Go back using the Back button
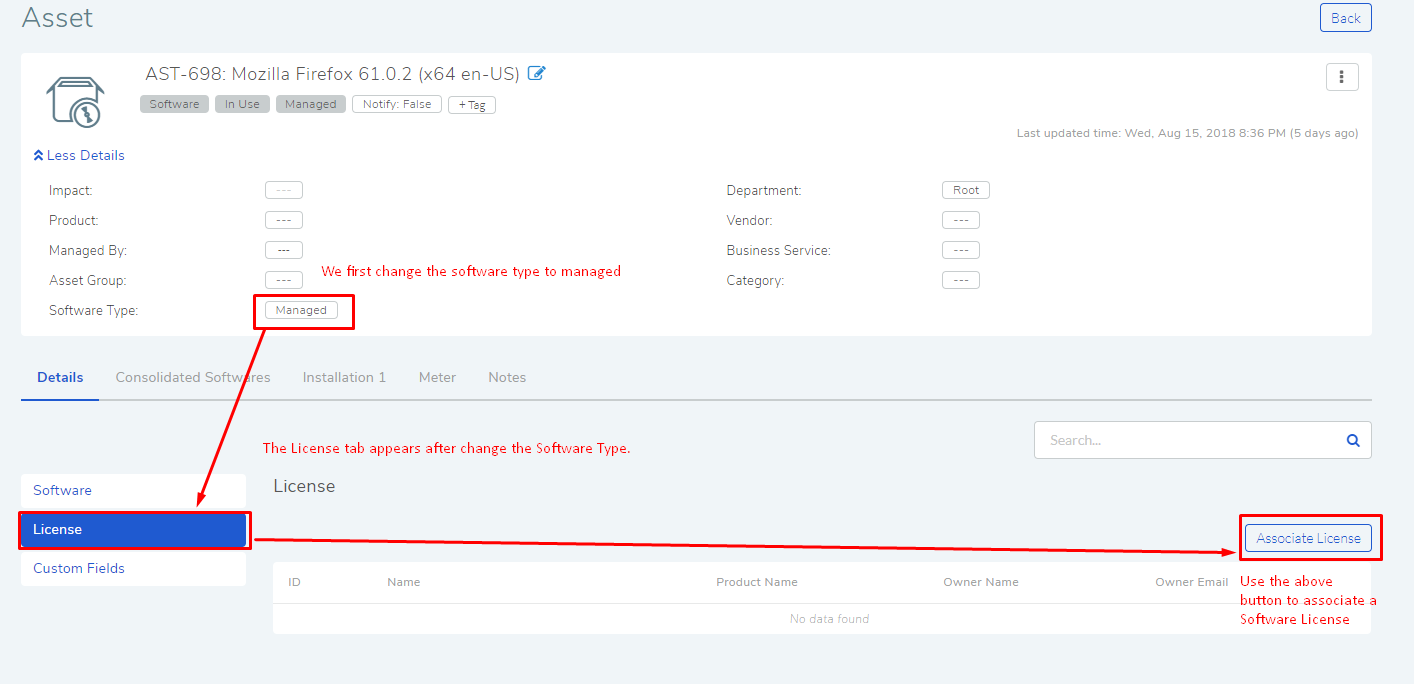The height and width of the screenshot is (684, 1414). 1346,18
